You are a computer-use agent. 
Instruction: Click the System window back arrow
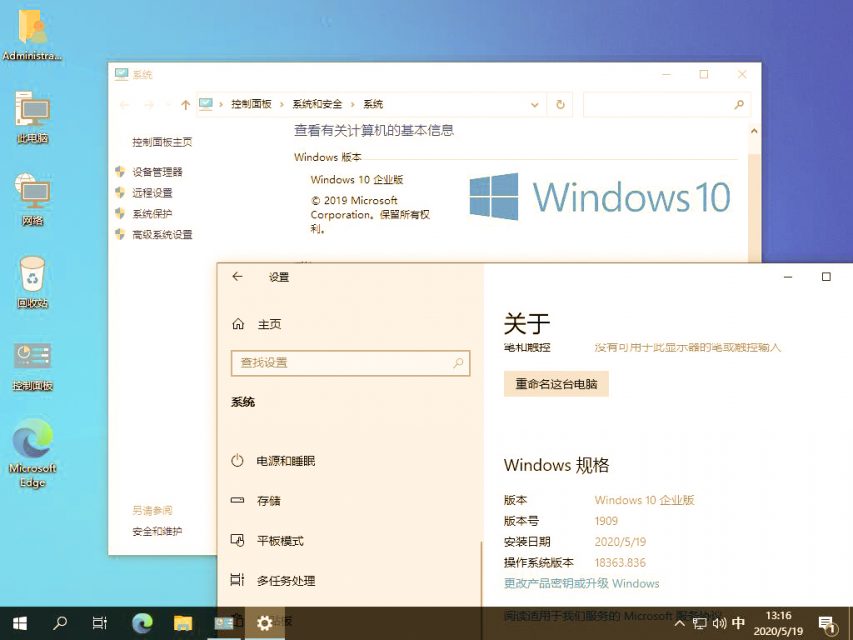pos(125,104)
